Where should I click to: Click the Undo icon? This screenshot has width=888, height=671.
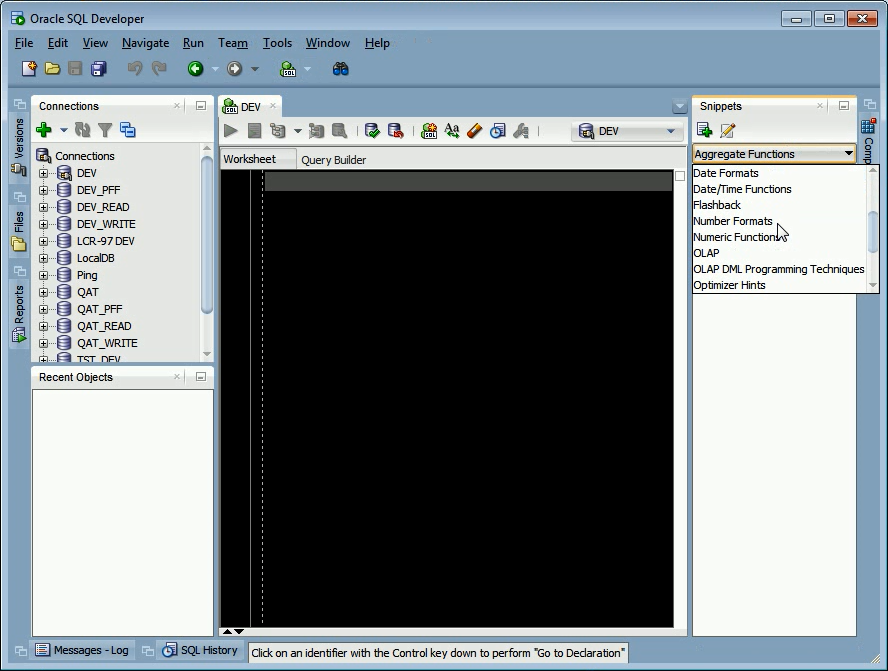(135, 69)
